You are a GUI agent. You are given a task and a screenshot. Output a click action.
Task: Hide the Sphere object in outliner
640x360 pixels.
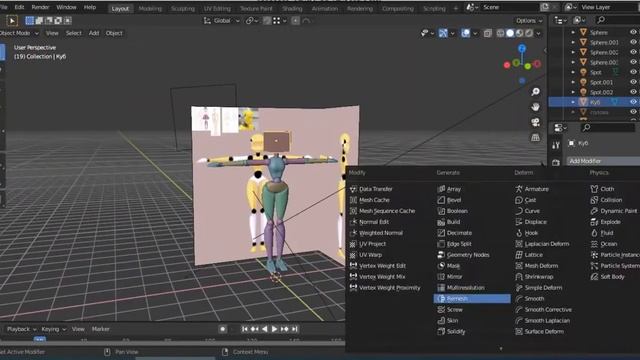(x=633, y=32)
